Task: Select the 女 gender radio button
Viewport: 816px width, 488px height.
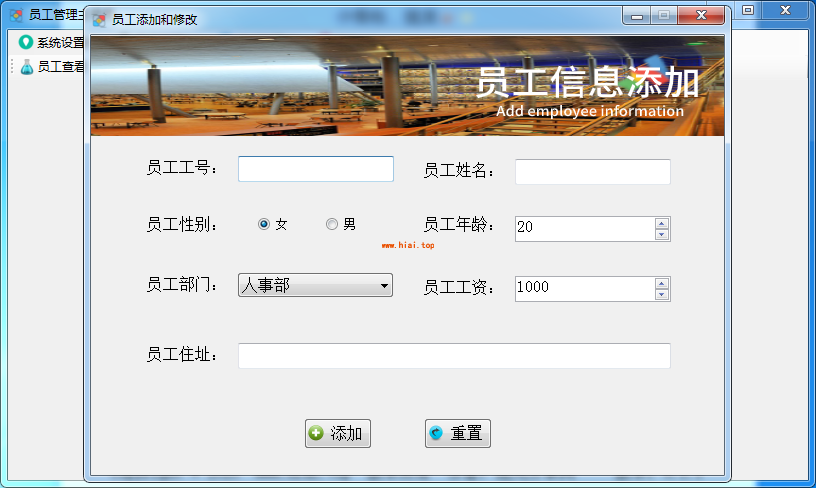Action: 264,224
